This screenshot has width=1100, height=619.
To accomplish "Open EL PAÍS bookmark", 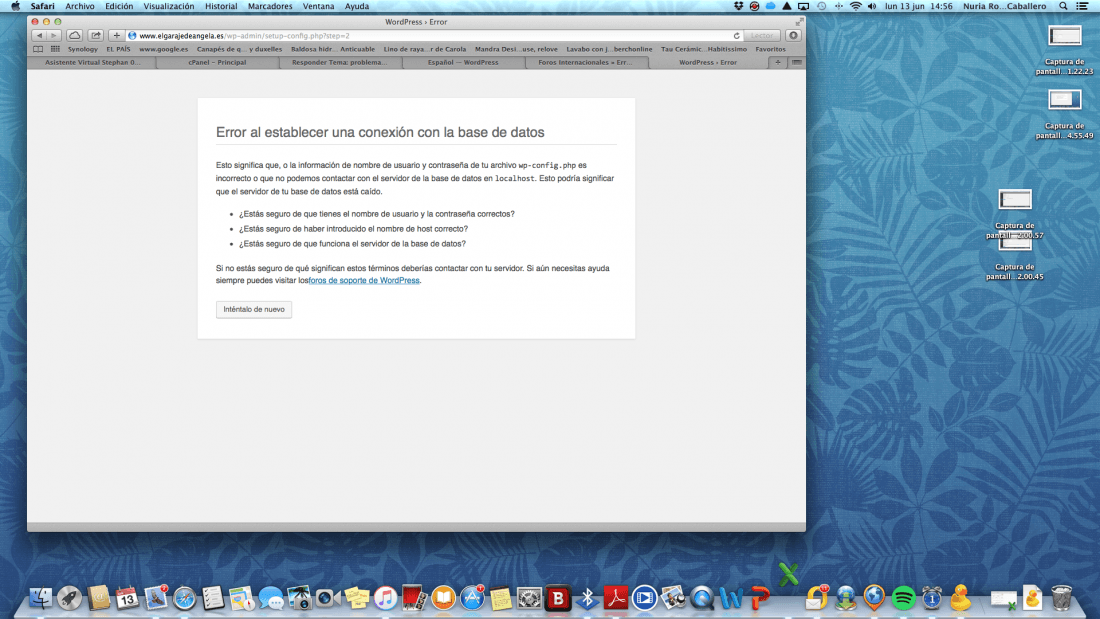I will click(119, 49).
